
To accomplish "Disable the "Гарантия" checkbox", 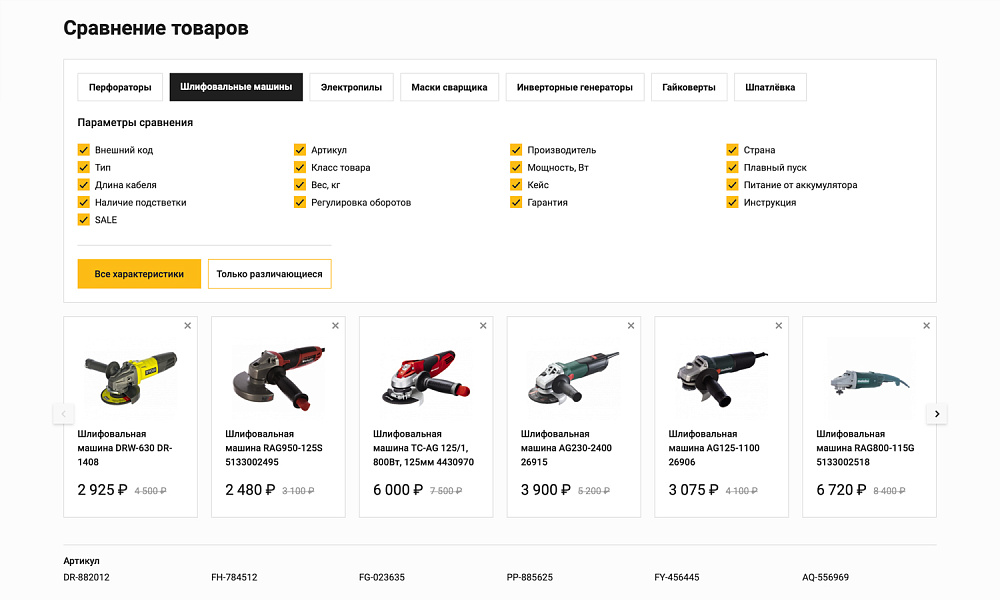I will (516, 202).
